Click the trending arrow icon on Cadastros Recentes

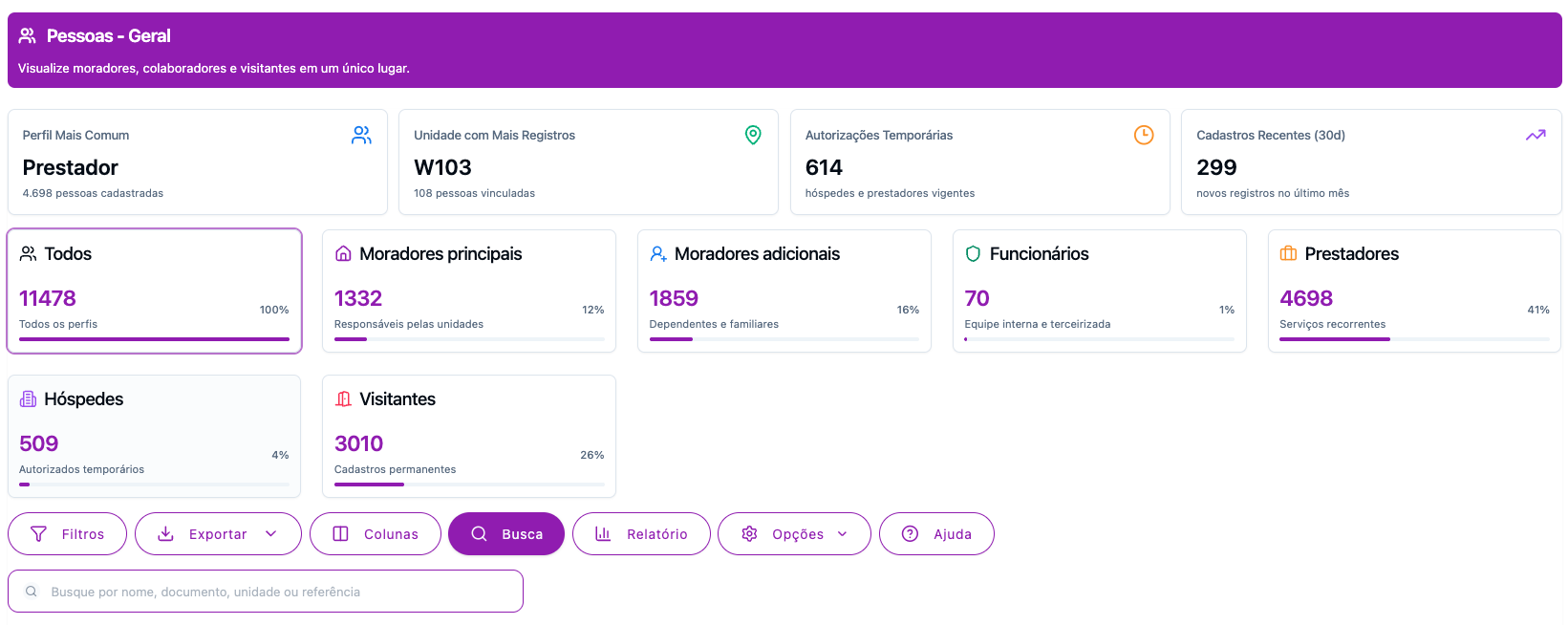[x=1535, y=136]
